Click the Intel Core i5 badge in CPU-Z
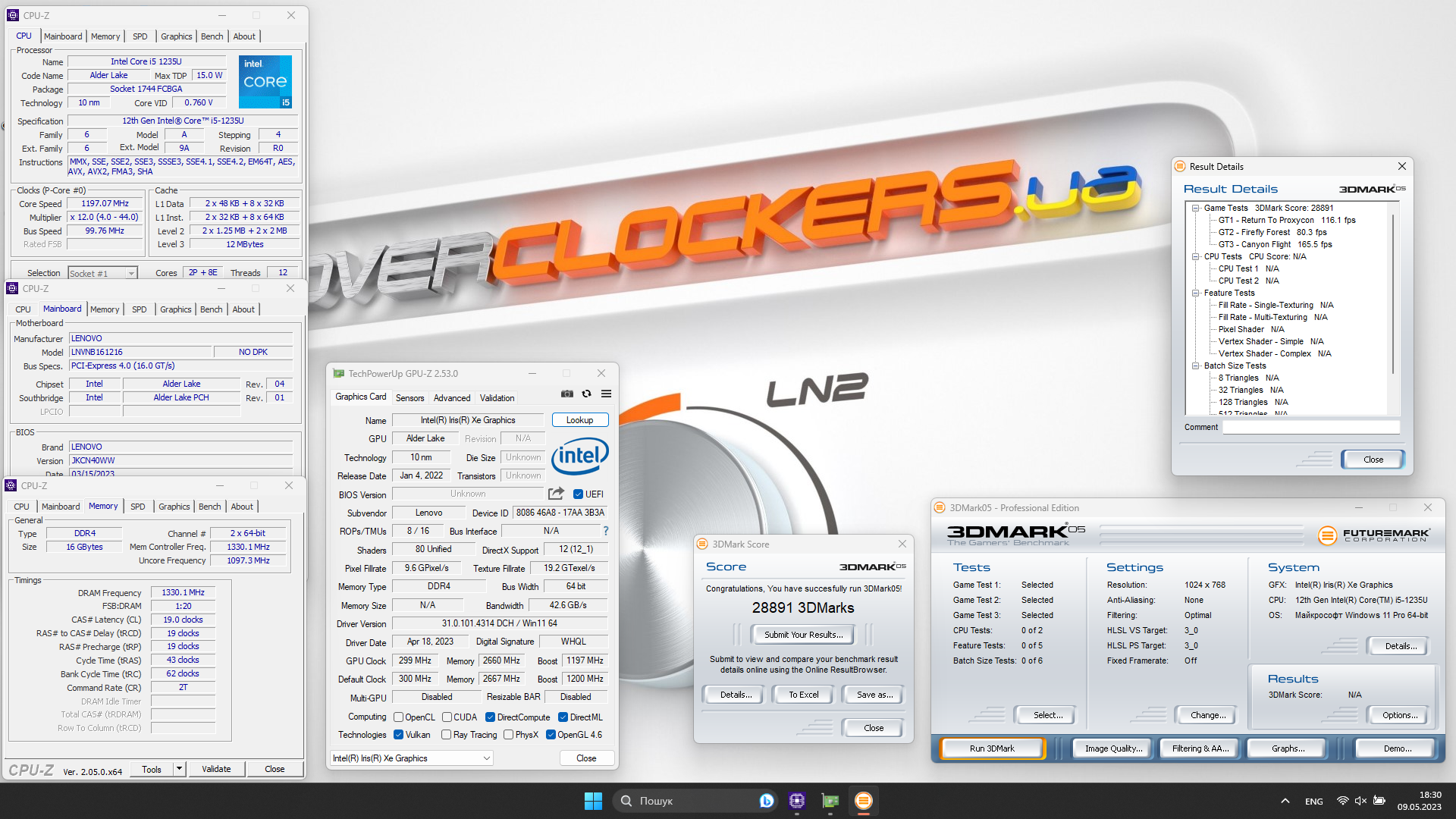The height and width of the screenshot is (819, 1456). point(265,82)
